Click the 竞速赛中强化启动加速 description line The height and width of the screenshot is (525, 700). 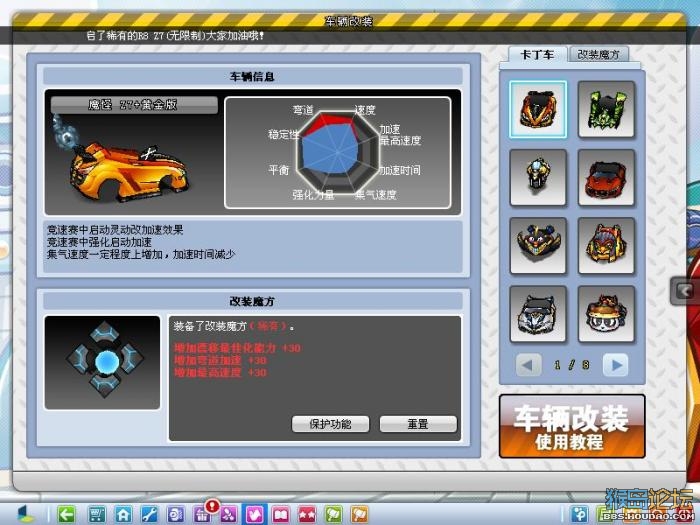99,242
